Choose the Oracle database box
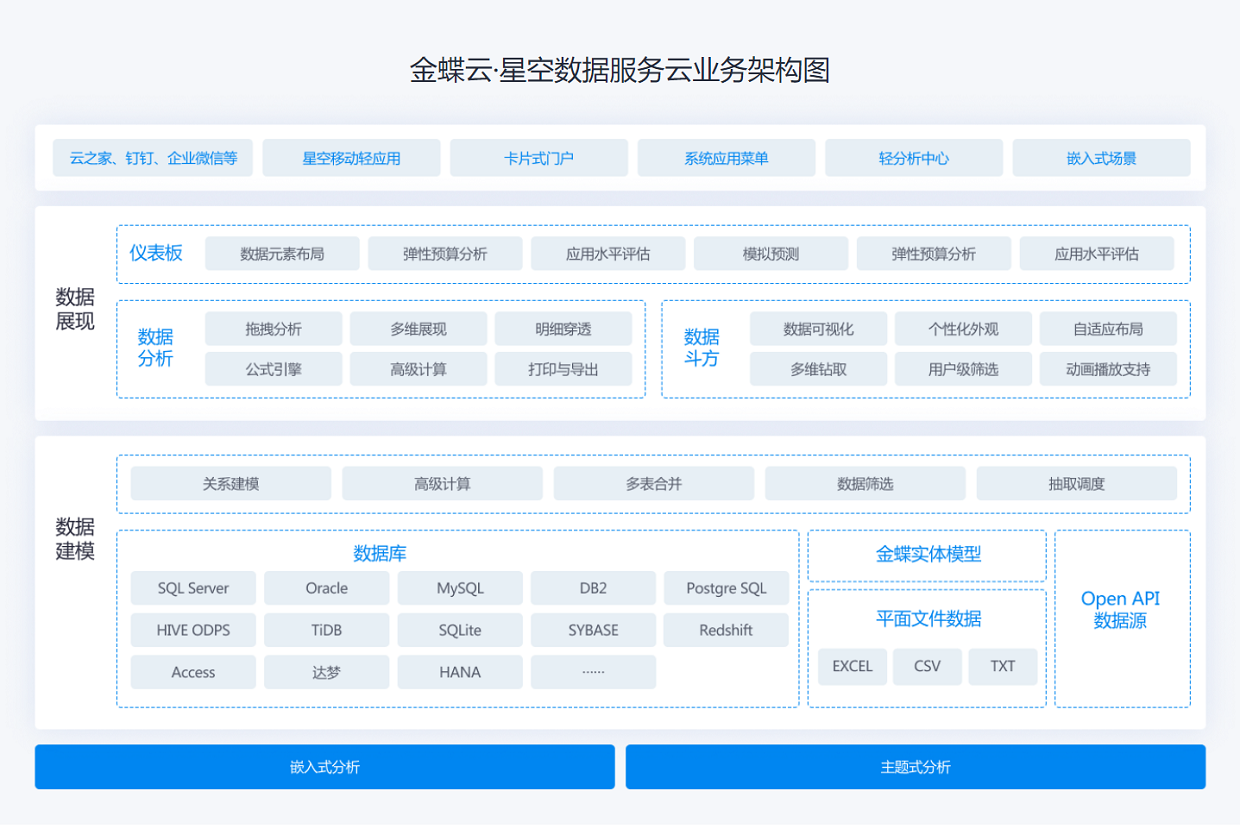Viewport: 1240px width, 835px height. (327, 588)
